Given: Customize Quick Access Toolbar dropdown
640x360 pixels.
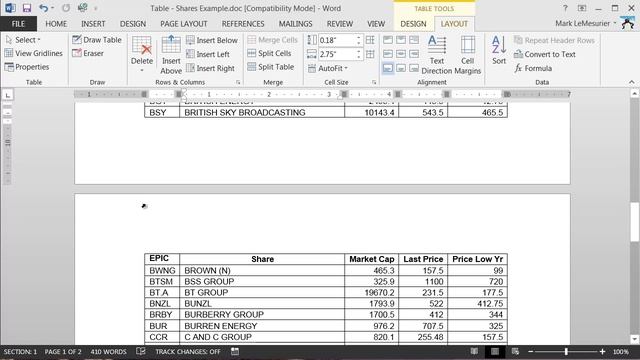Looking at the screenshot, I should click(96, 8).
